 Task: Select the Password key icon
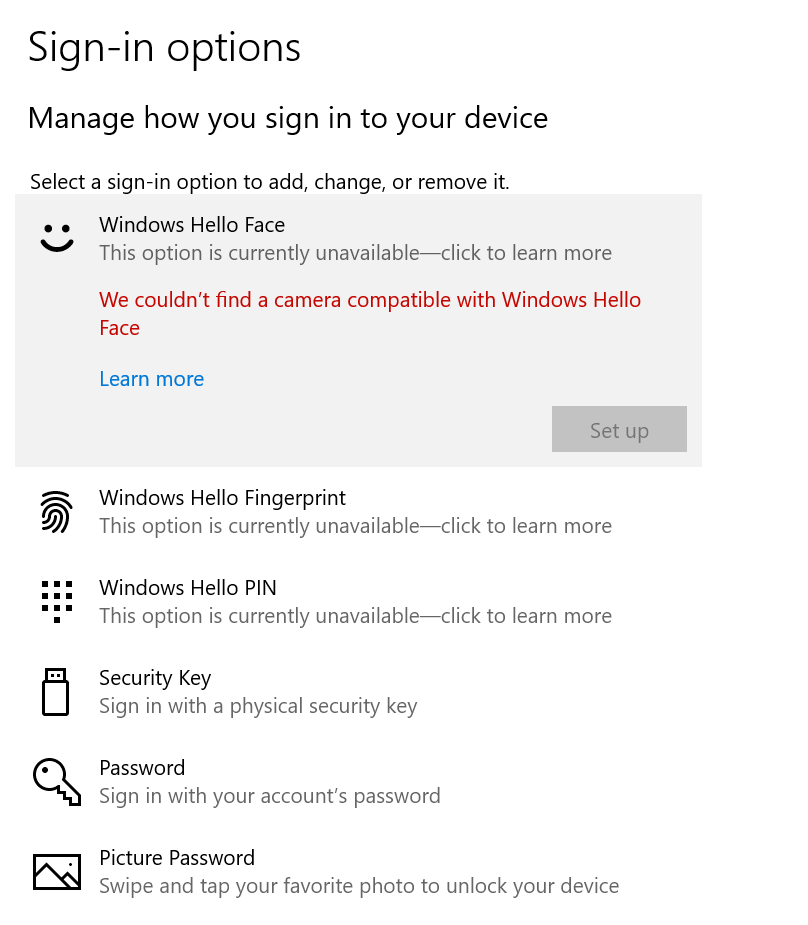(57, 781)
